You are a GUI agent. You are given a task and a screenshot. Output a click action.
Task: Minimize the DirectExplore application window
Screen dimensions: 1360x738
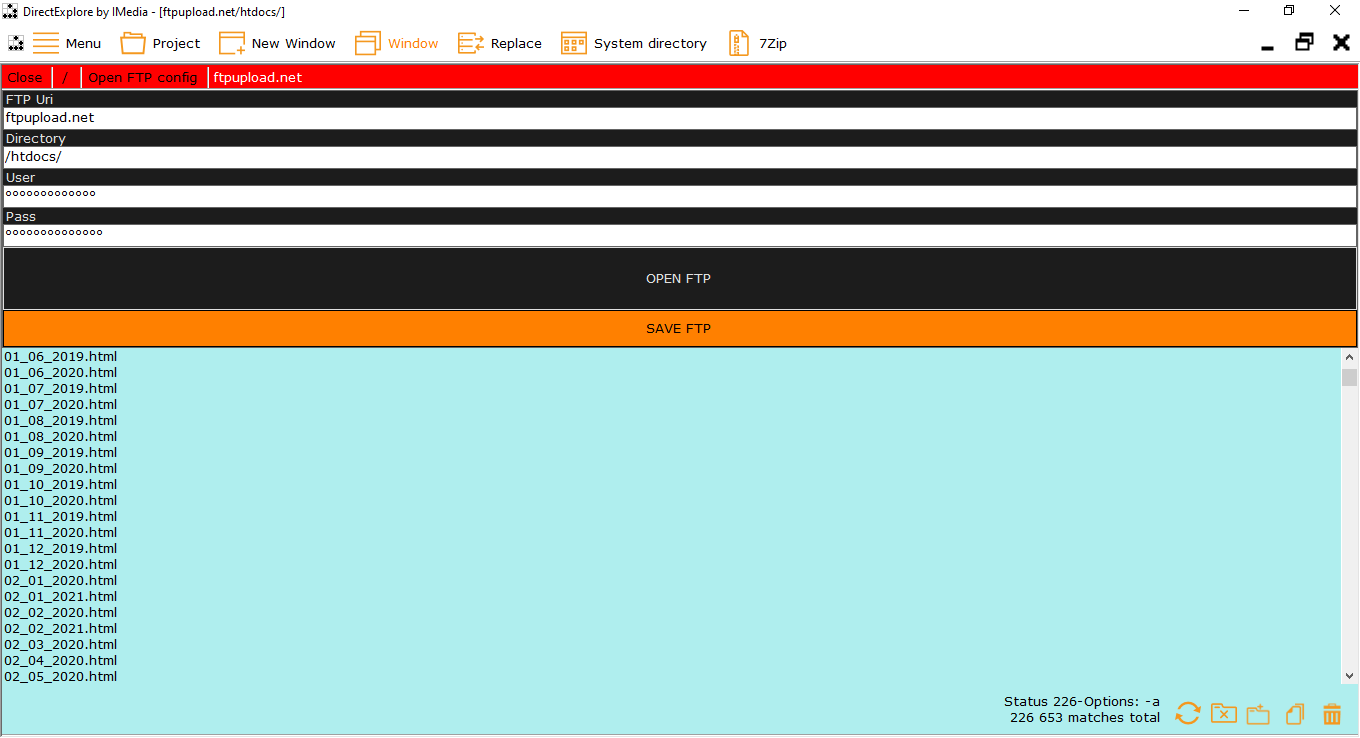coord(1244,11)
